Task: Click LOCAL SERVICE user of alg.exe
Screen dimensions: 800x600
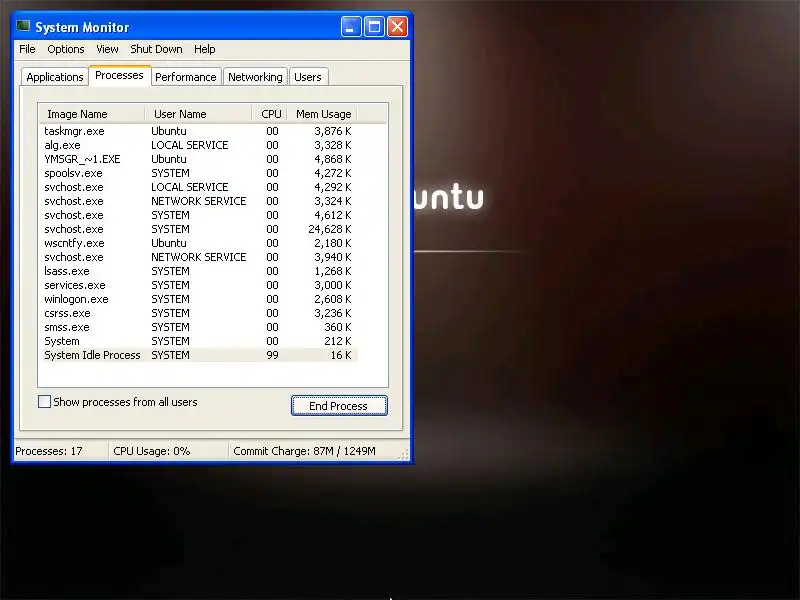Action: (189, 145)
